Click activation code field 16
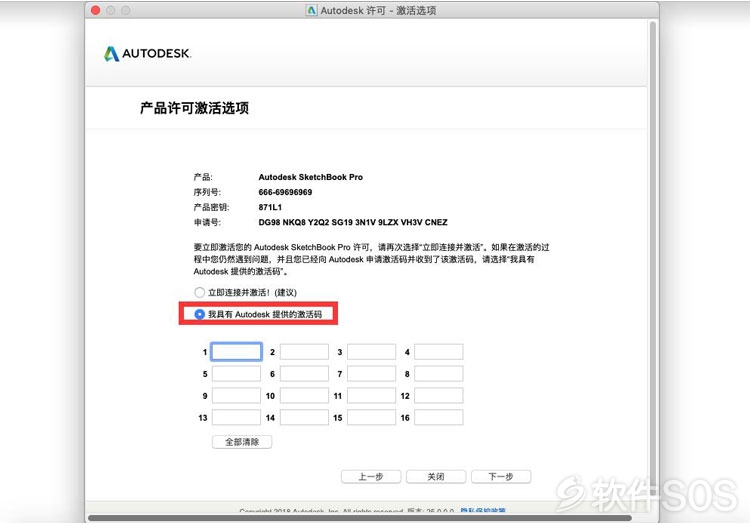 439,417
